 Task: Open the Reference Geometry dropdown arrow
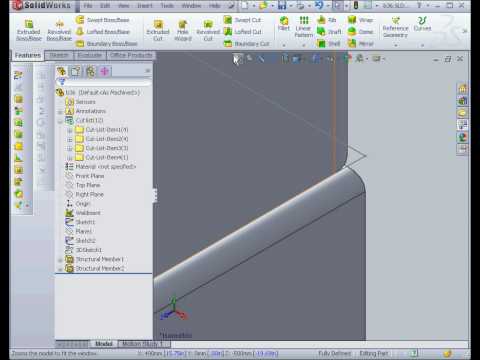pos(396,45)
